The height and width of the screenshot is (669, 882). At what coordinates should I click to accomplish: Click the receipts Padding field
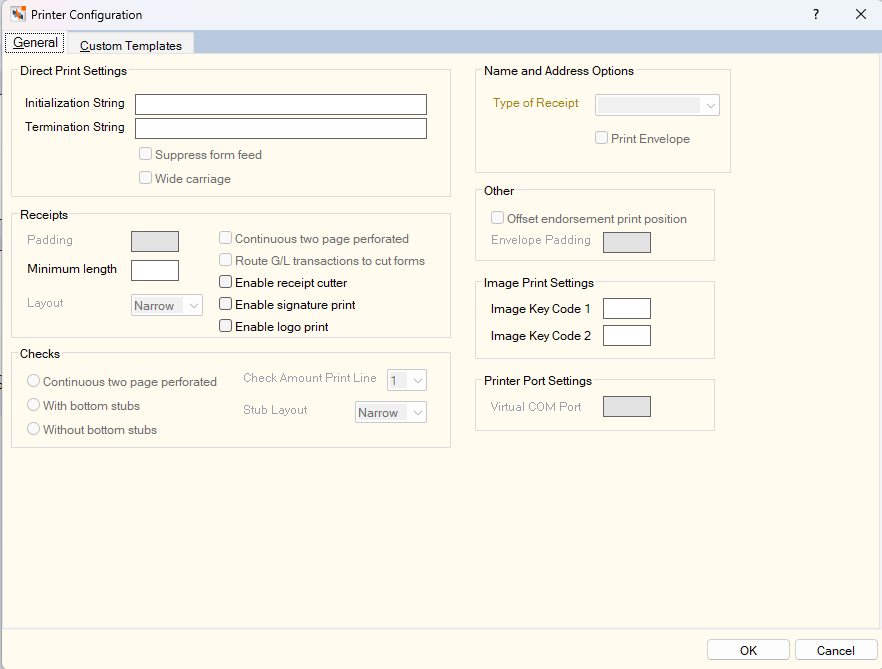click(x=155, y=241)
